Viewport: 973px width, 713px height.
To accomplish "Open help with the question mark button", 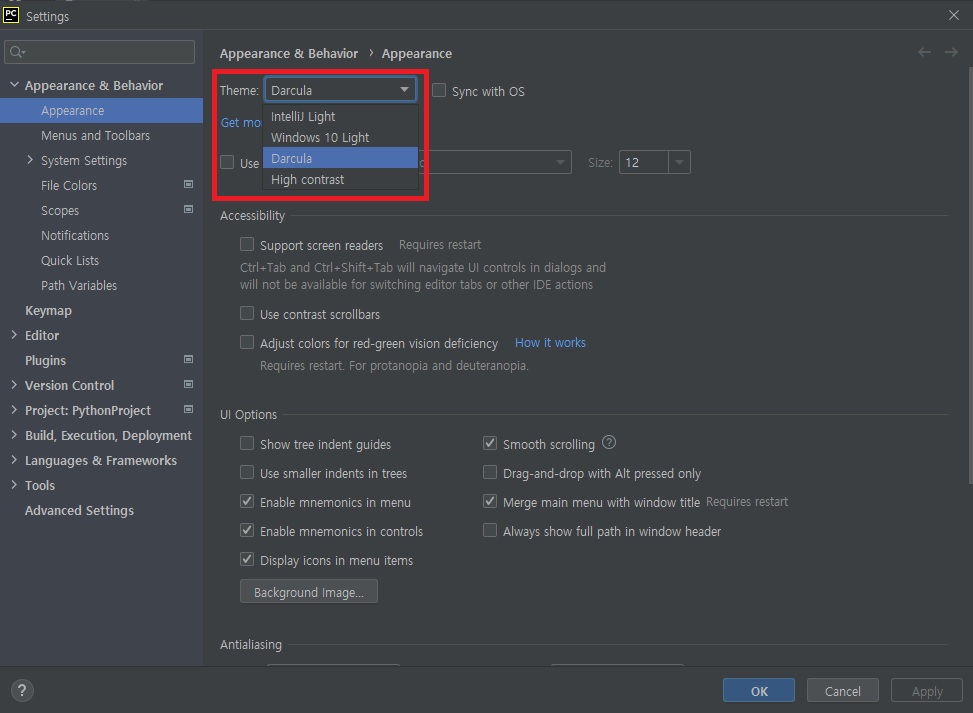I will pos(22,690).
